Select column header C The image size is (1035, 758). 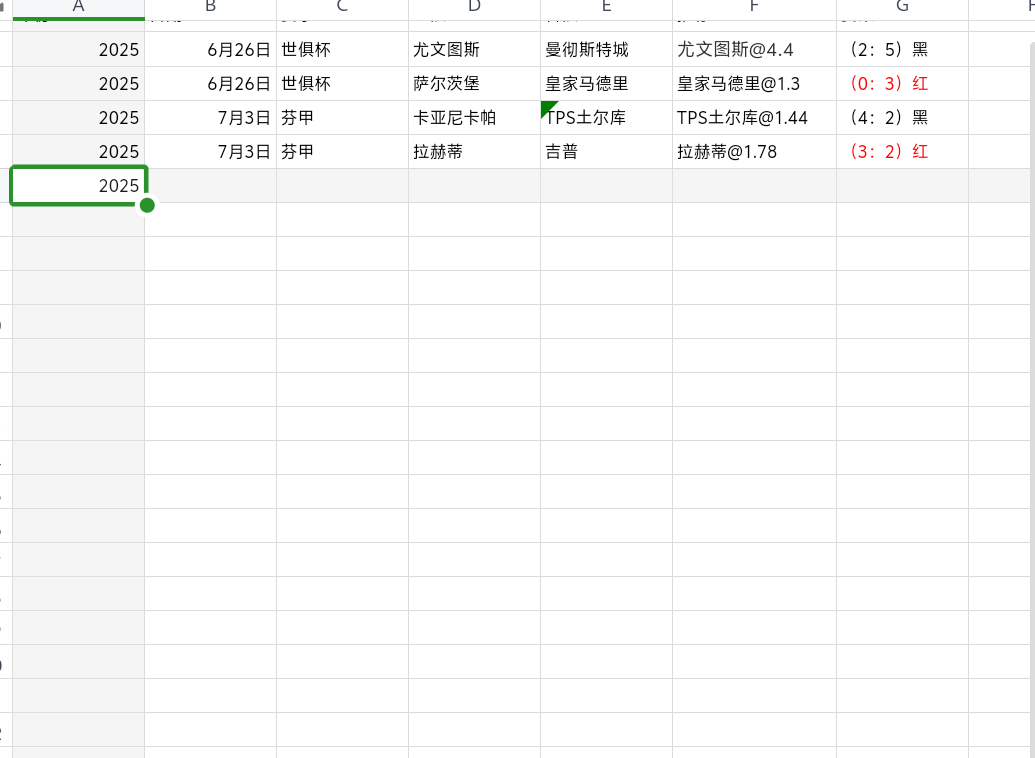pyautogui.click(x=341, y=7)
